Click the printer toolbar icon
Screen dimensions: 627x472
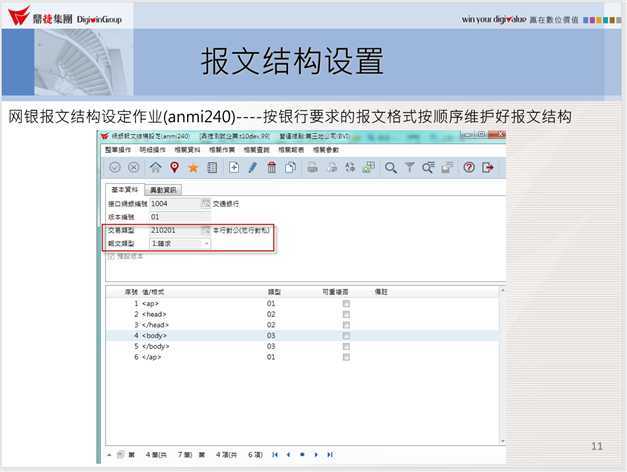pos(312,168)
